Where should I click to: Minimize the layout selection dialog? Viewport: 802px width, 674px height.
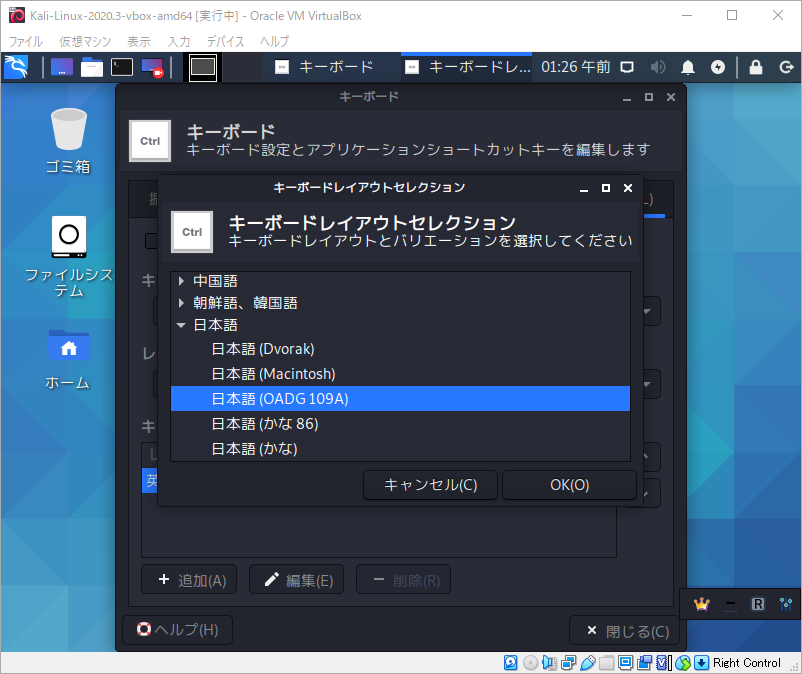pos(584,188)
